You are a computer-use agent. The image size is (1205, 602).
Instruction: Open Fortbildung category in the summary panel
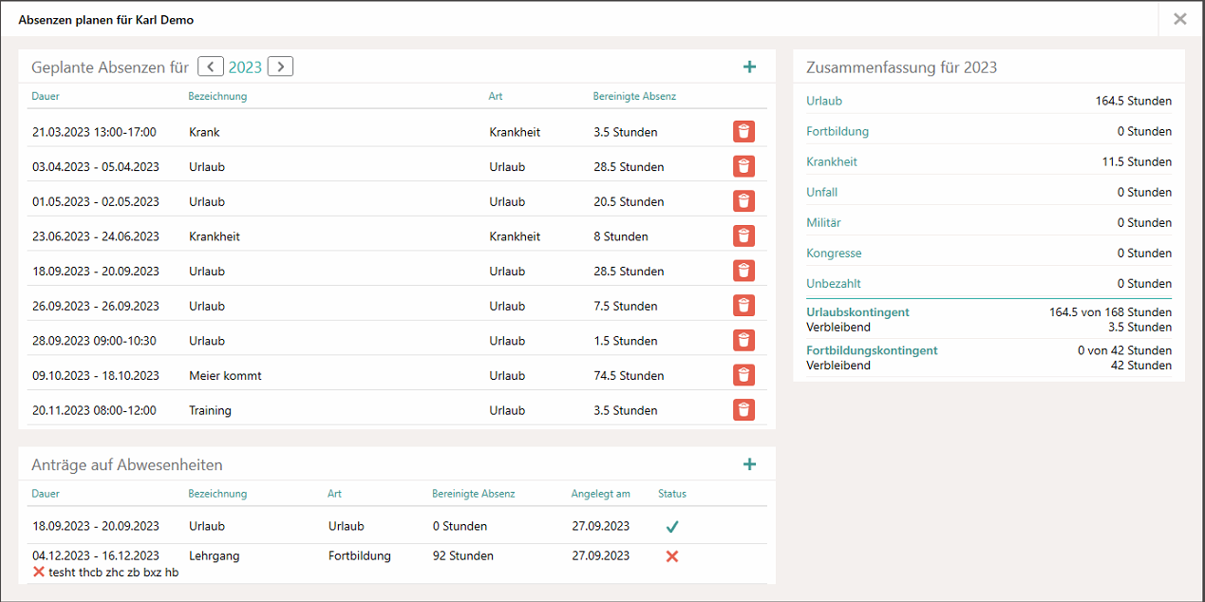point(837,131)
